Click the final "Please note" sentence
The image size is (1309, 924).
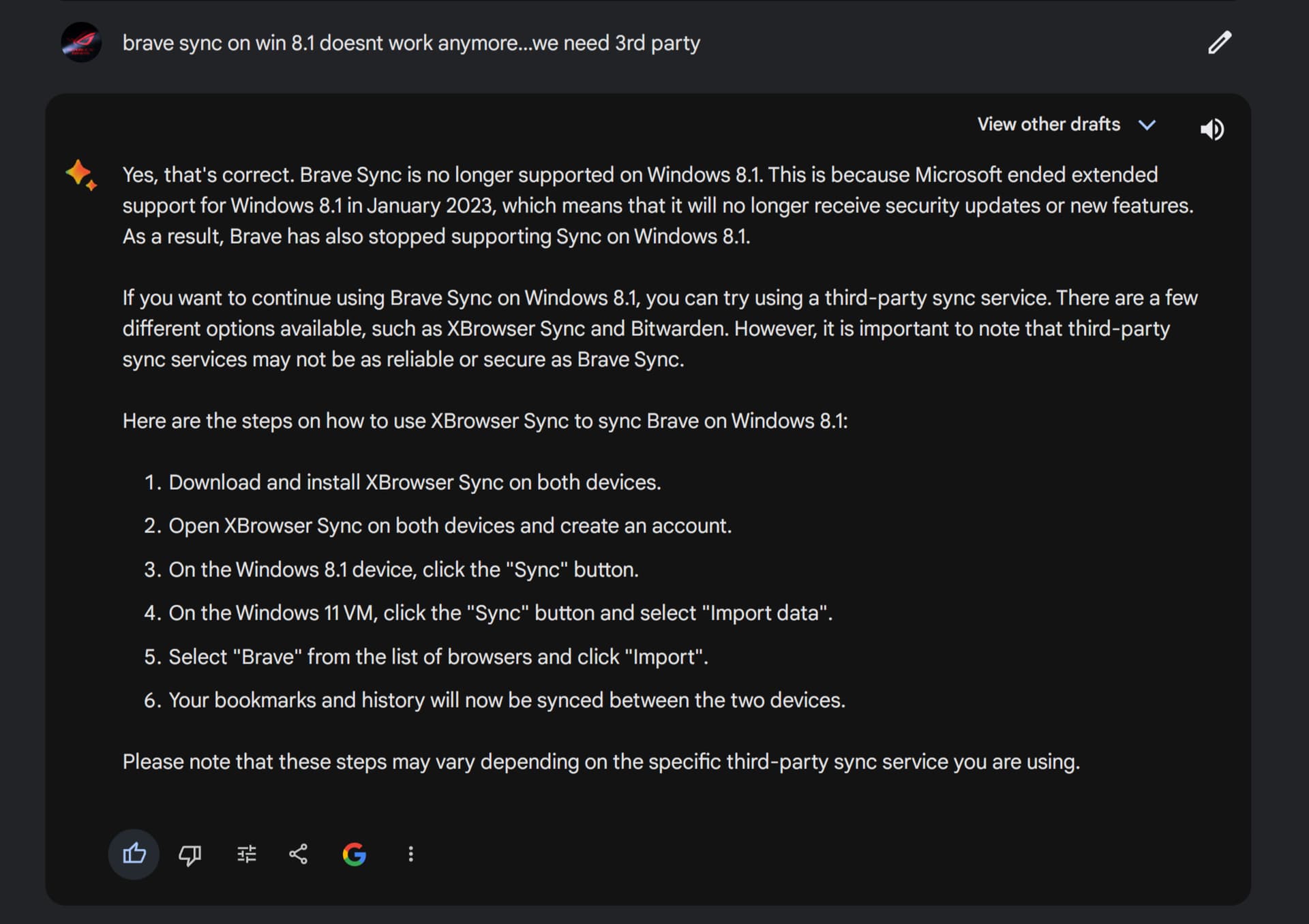(601, 762)
